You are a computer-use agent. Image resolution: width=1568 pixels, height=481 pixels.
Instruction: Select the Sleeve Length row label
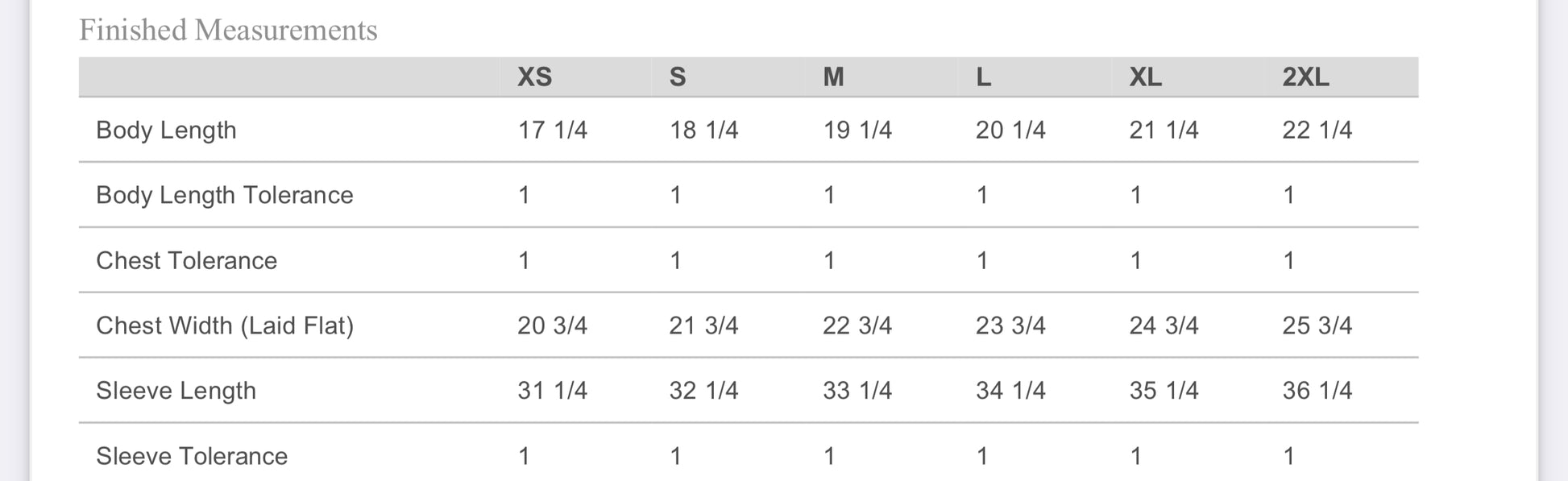click(176, 391)
